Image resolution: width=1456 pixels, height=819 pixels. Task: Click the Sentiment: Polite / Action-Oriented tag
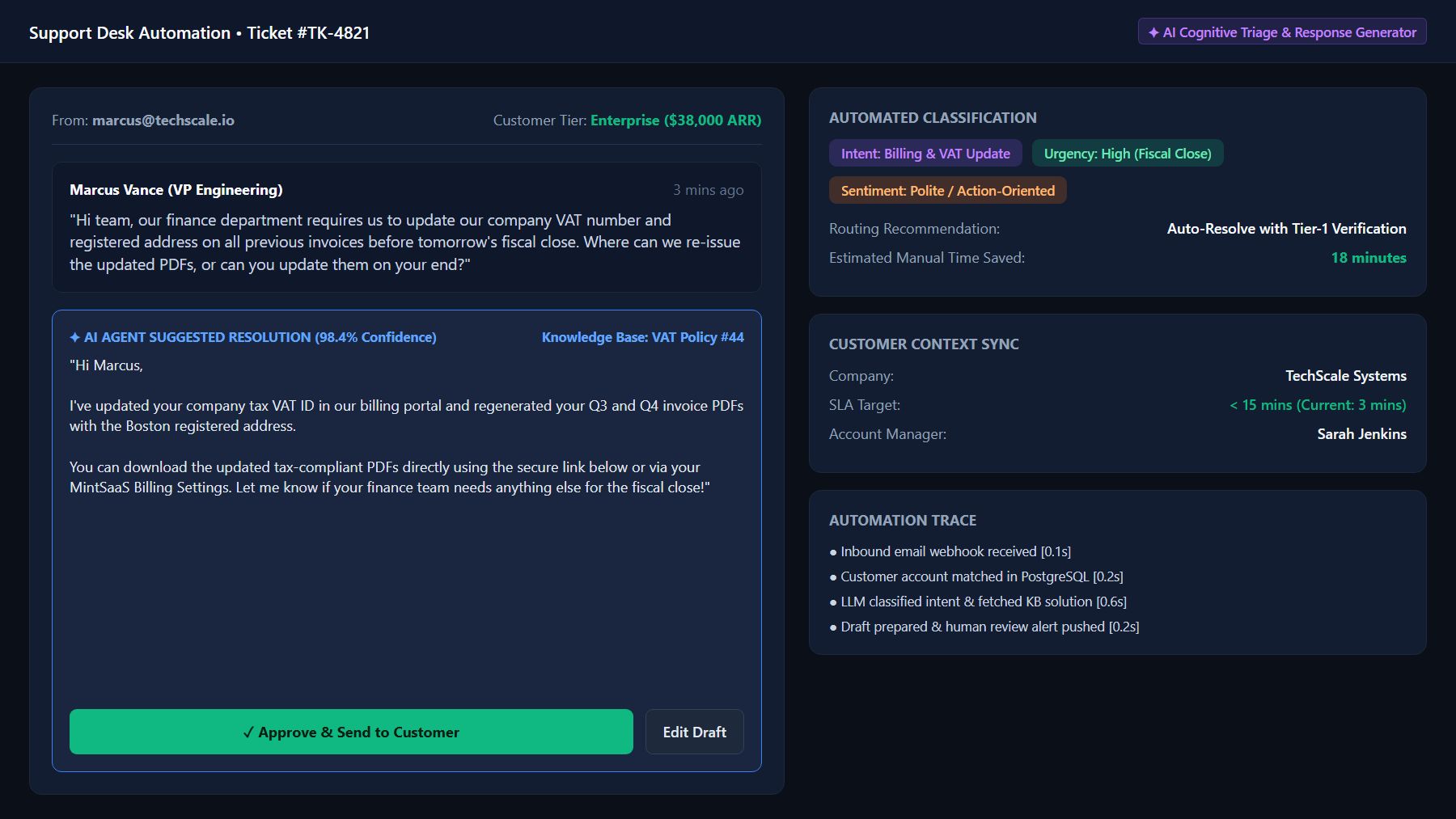(x=948, y=191)
